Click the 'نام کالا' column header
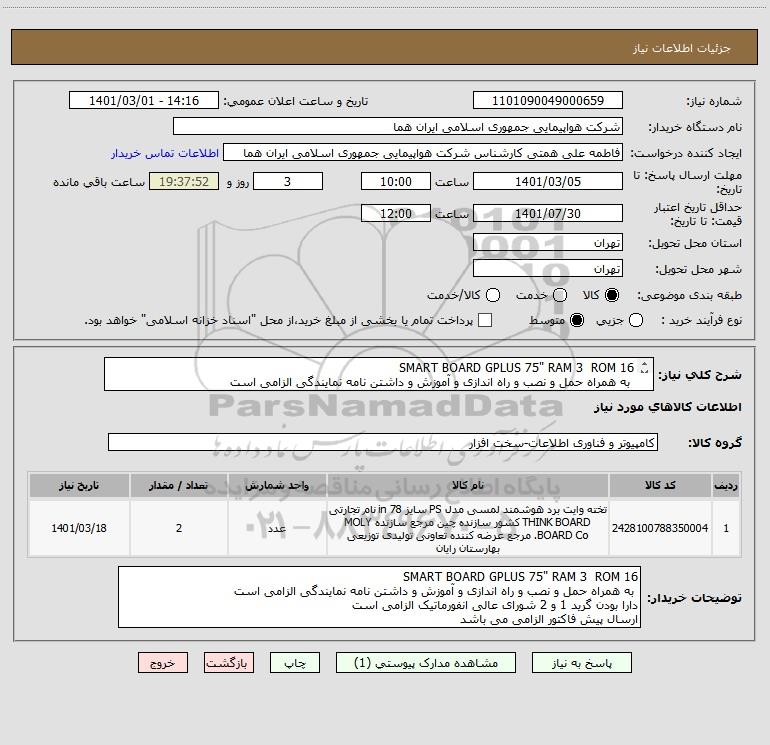This screenshot has width=770, height=745. pos(468,485)
